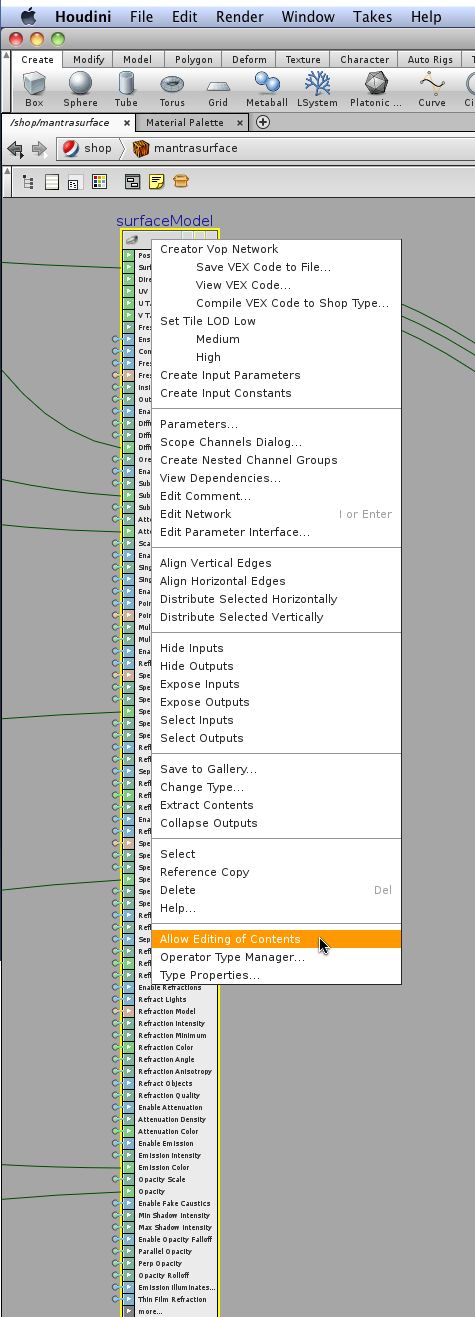Screen dimensions: 475x1317
Task: Choose Save to Gallery...
Action: click(x=276, y=769)
